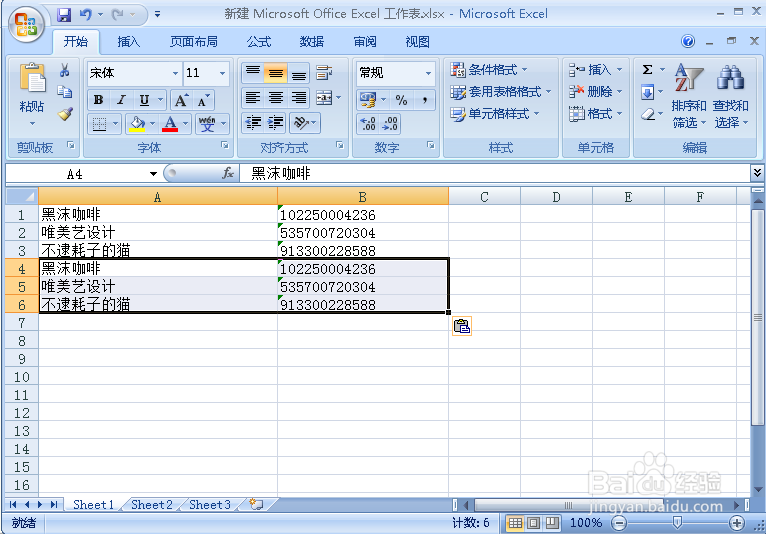Expand the formula bar
766x534 pixels.
click(x=757, y=172)
